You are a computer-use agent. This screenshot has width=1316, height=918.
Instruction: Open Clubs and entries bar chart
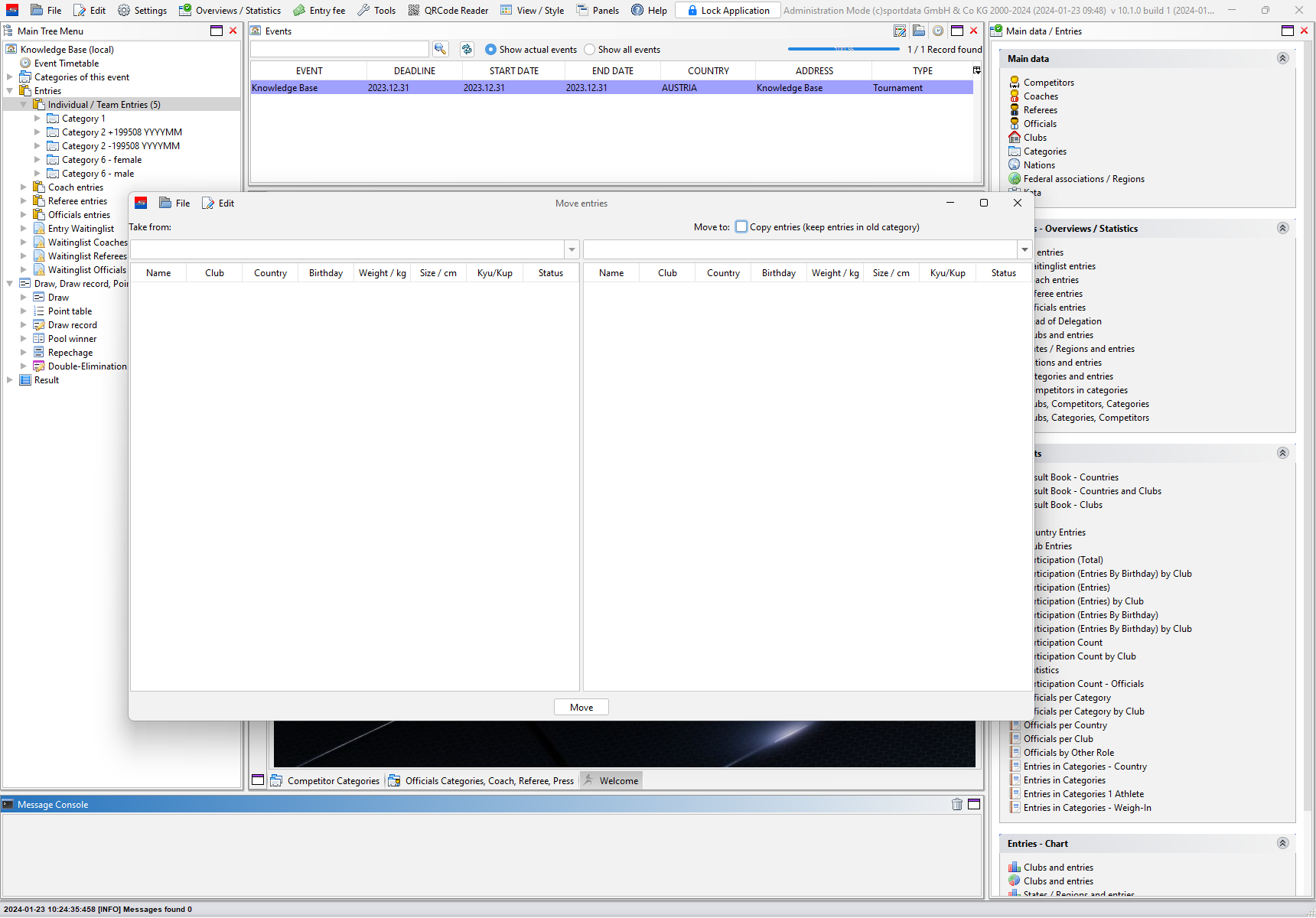click(1058, 868)
